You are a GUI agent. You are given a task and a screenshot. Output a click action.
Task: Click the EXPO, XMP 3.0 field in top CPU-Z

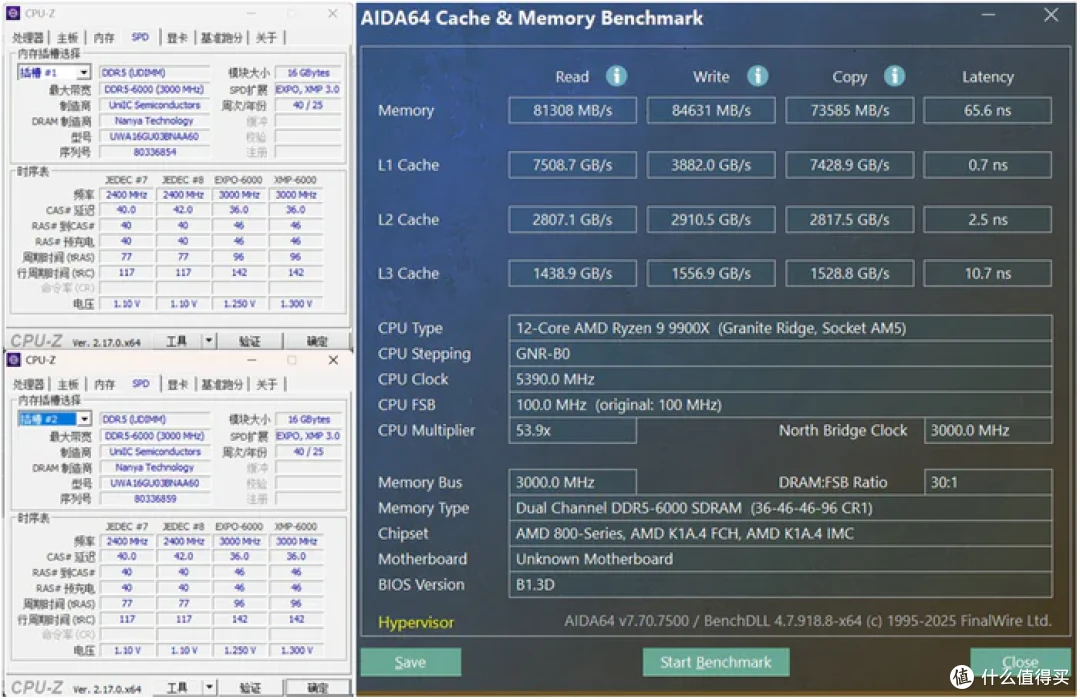[308, 89]
